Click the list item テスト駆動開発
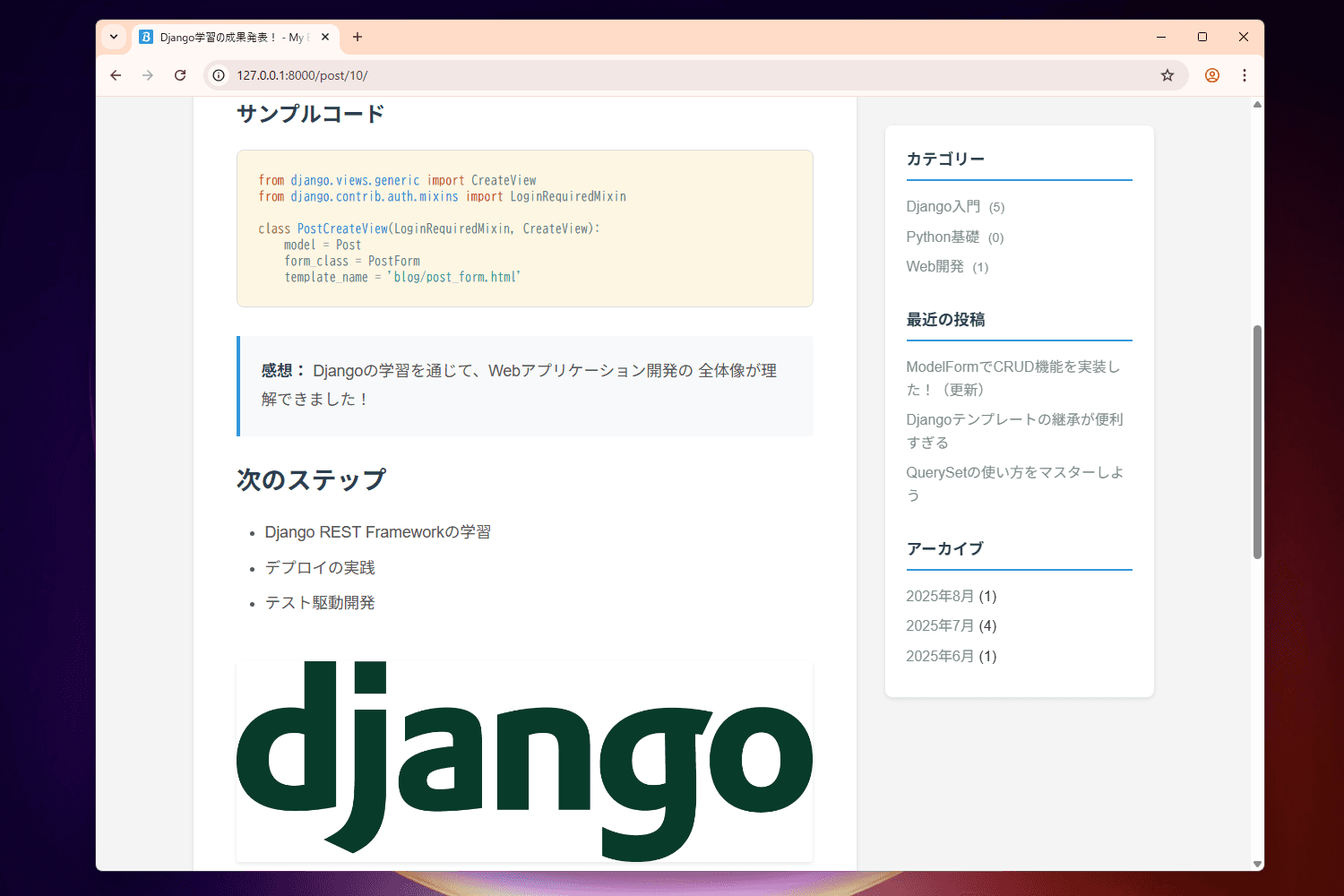1344x896 pixels. (x=320, y=603)
